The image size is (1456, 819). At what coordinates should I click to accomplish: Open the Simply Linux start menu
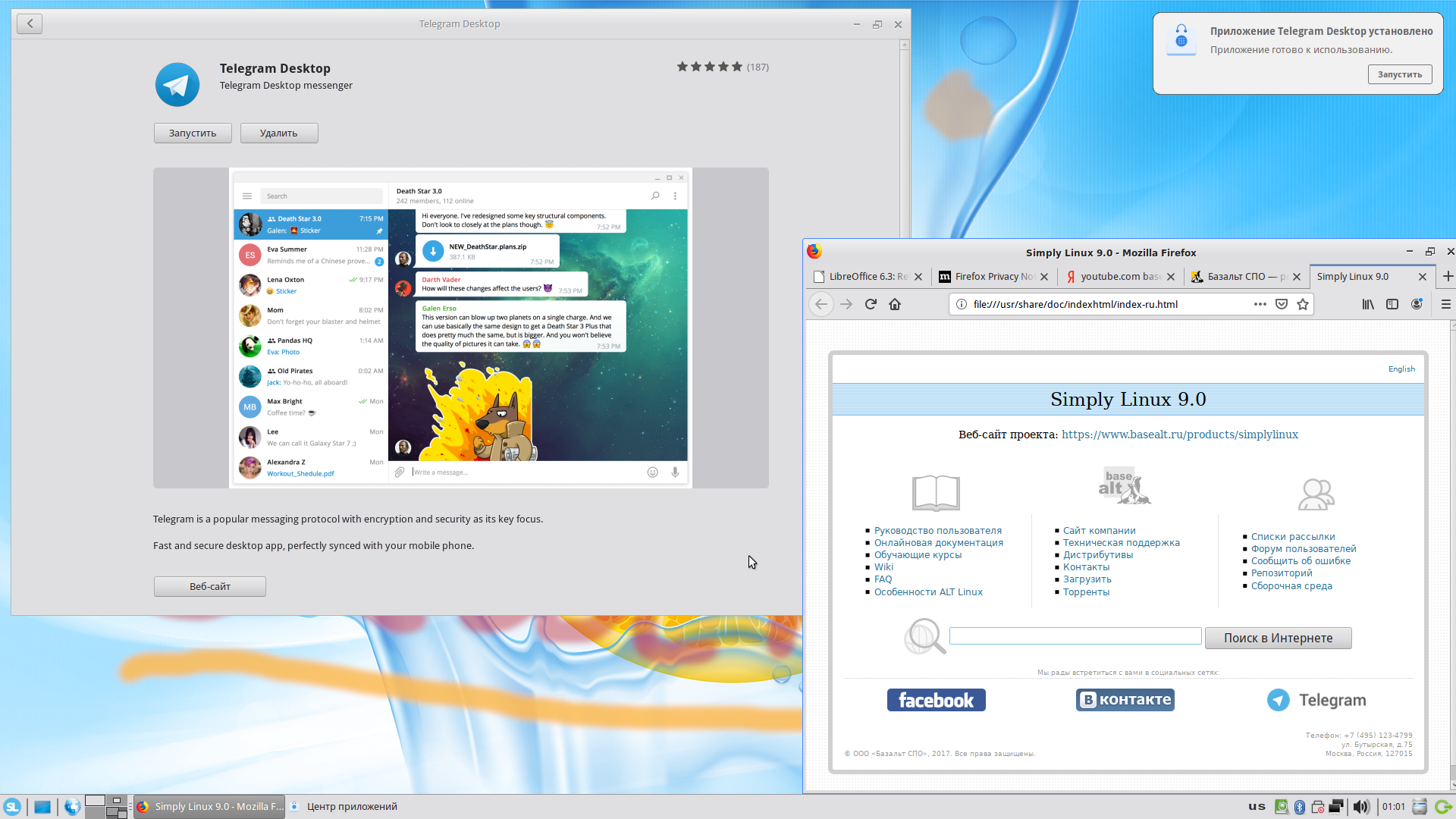click(13, 806)
